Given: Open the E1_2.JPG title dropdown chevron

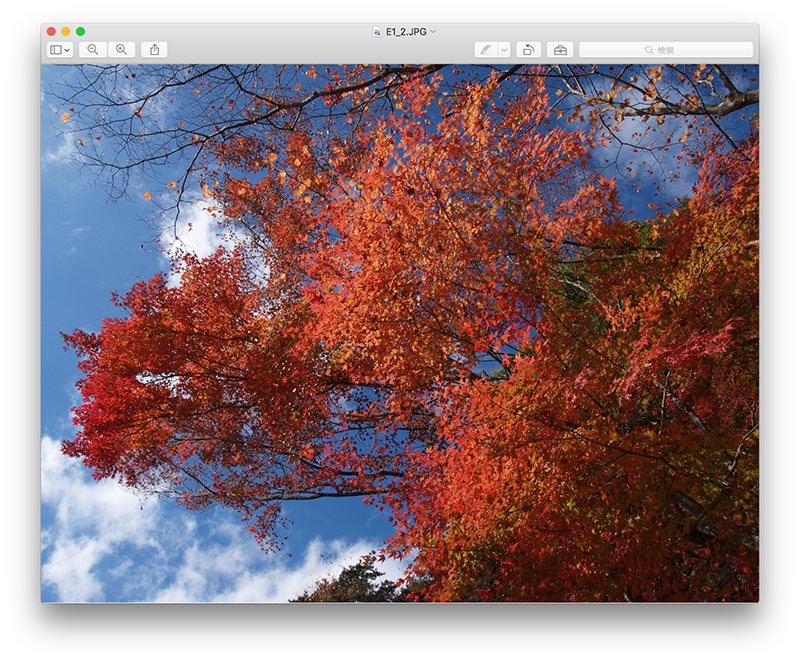Looking at the screenshot, I should 433,32.
